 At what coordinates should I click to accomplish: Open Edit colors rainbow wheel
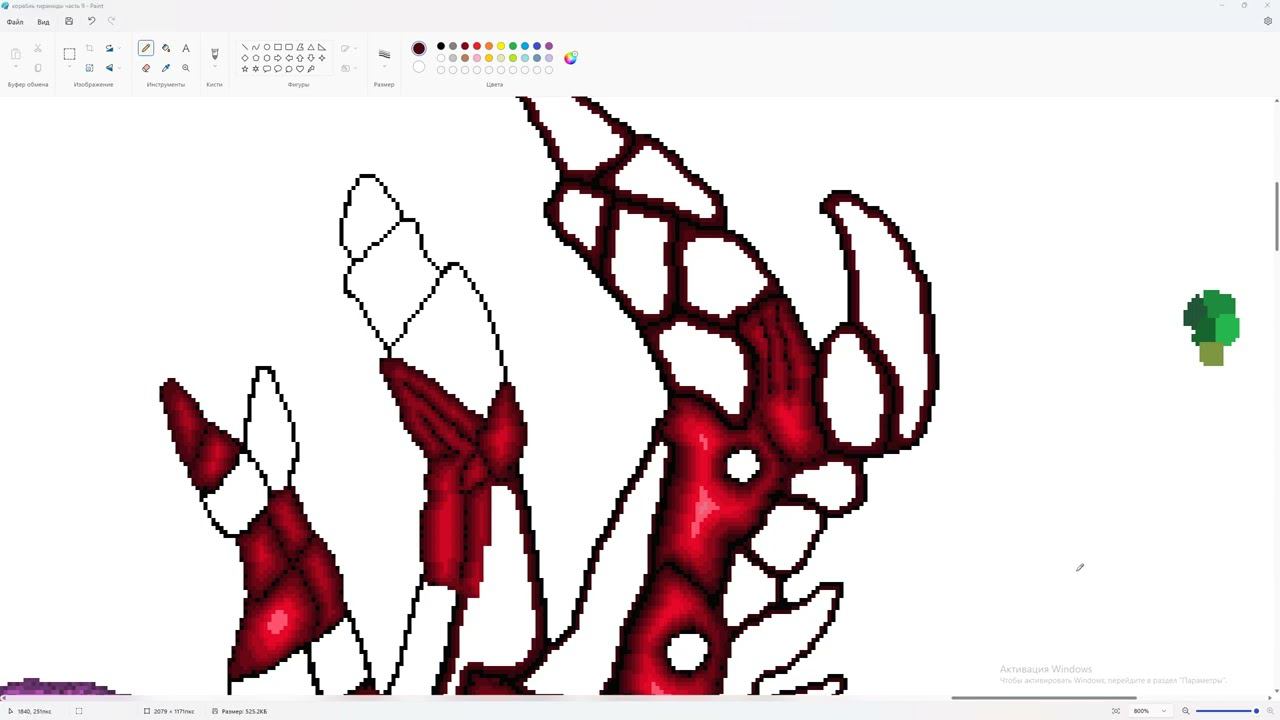570,58
